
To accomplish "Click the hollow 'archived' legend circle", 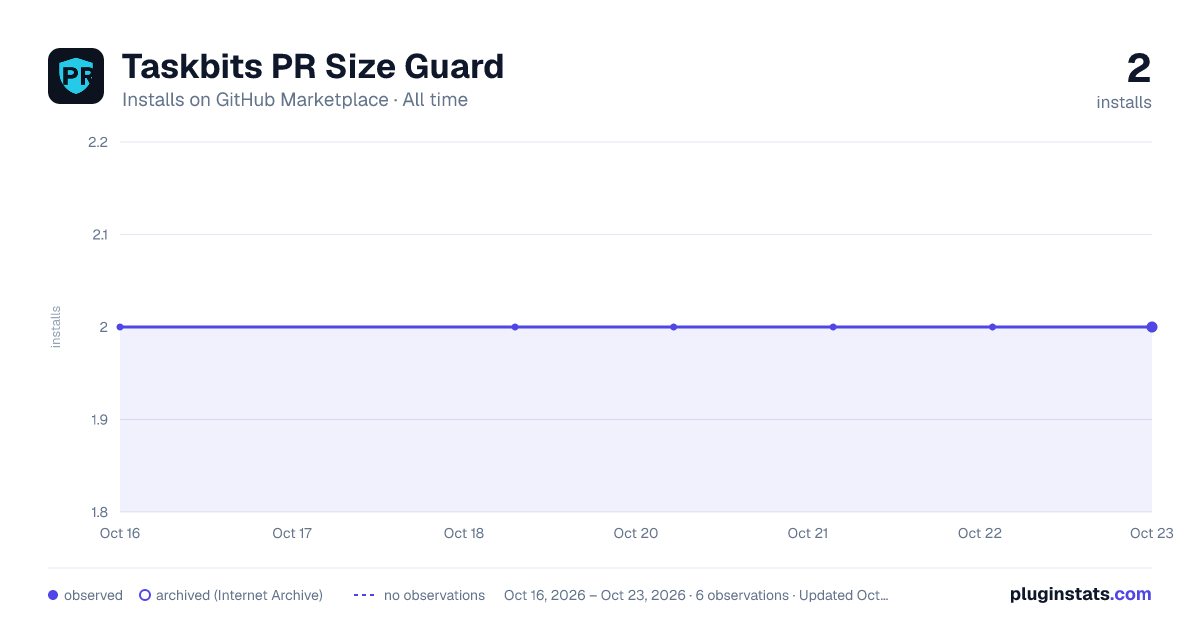I will coord(145,595).
